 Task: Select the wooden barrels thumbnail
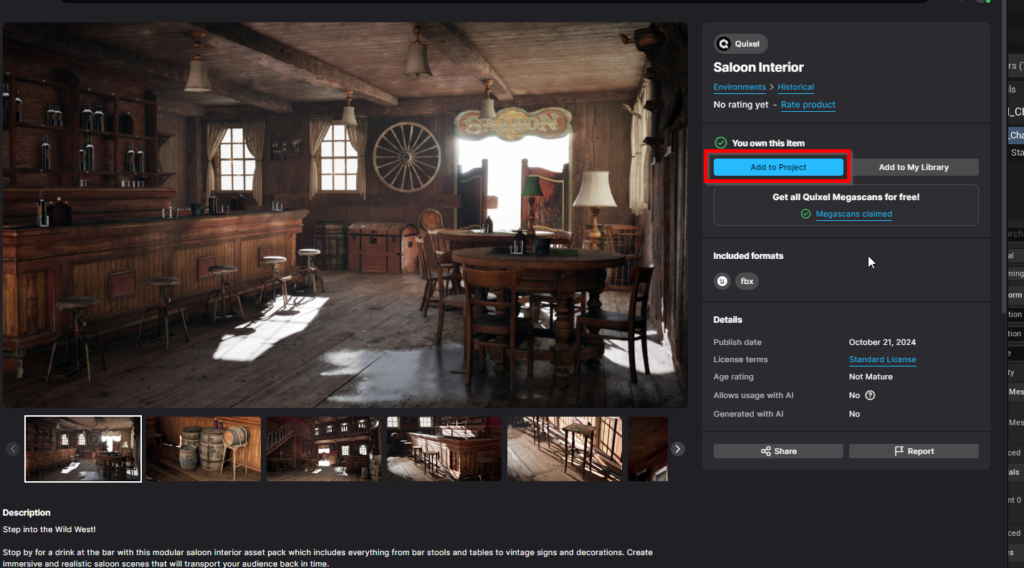[203, 449]
